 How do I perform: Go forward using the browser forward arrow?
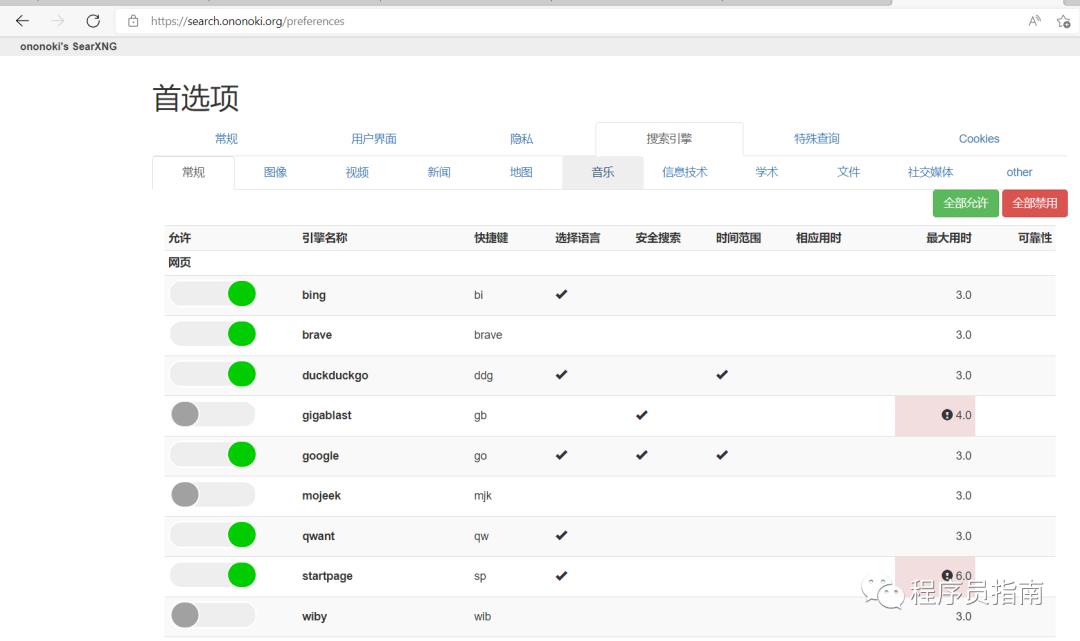pyautogui.click(x=58, y=21)
